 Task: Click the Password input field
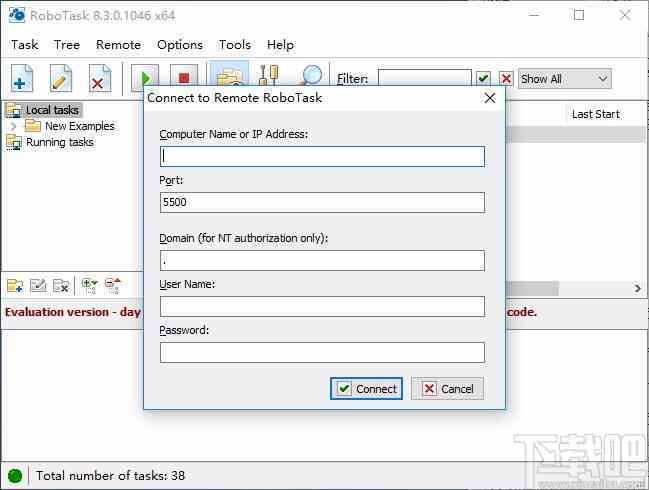(322, 352)
